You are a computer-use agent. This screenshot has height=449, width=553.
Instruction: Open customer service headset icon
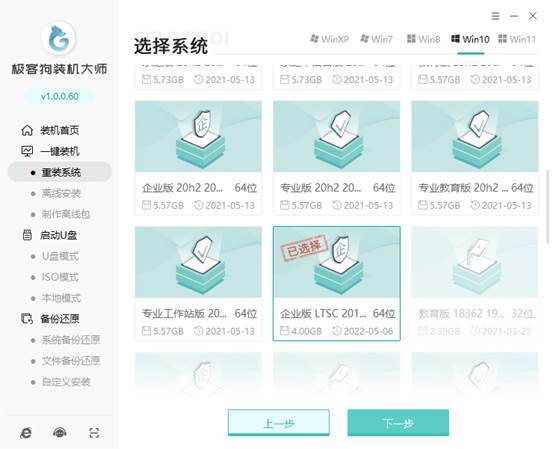(x=60, y=432)
